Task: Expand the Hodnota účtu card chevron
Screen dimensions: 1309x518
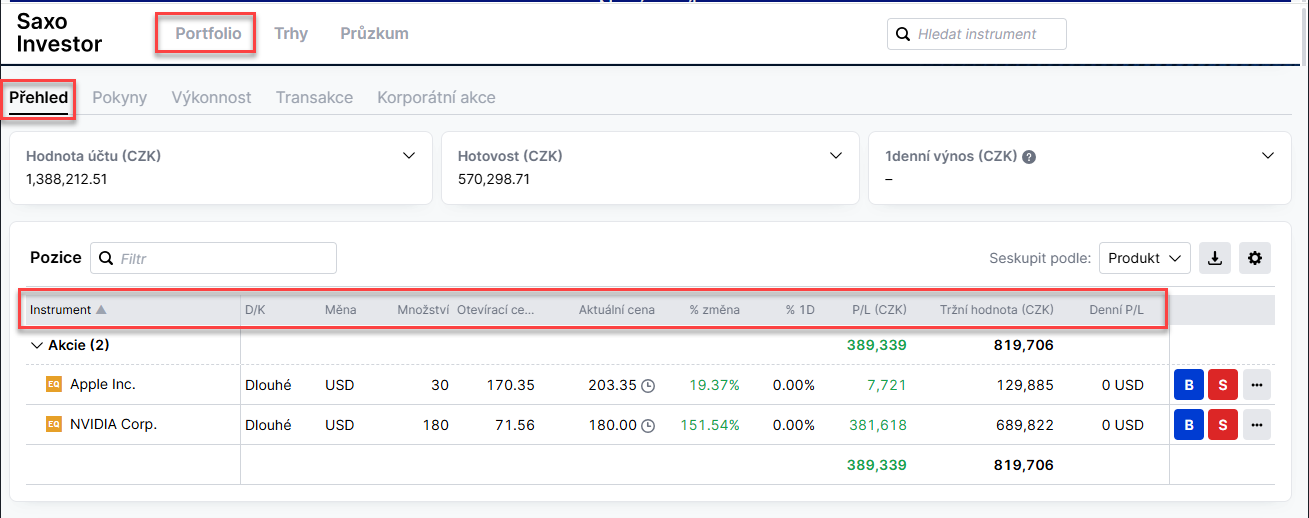Action: pos(408,156)
